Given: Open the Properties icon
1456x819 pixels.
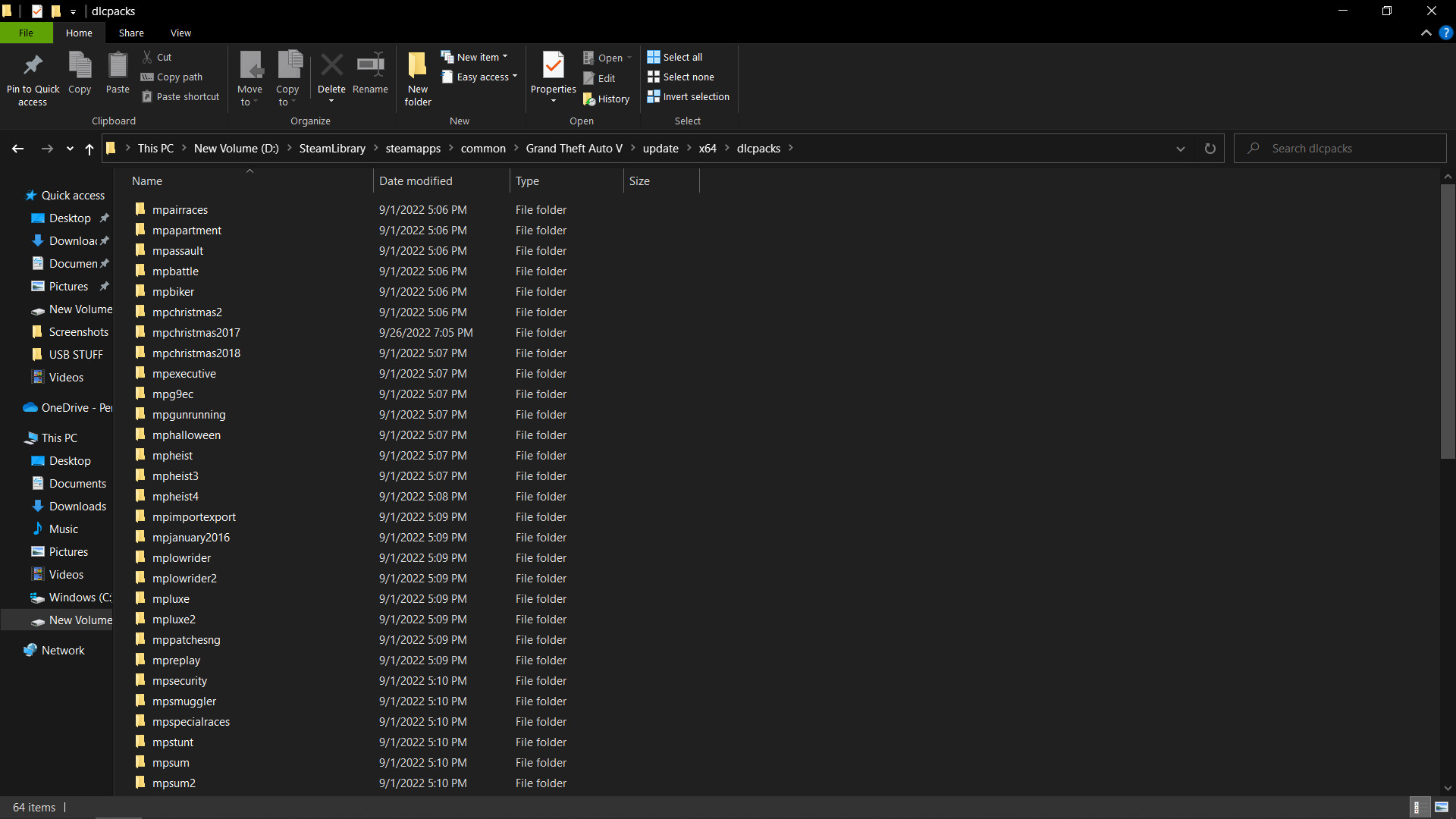Looking at the screenshot, I should point(553,67).
